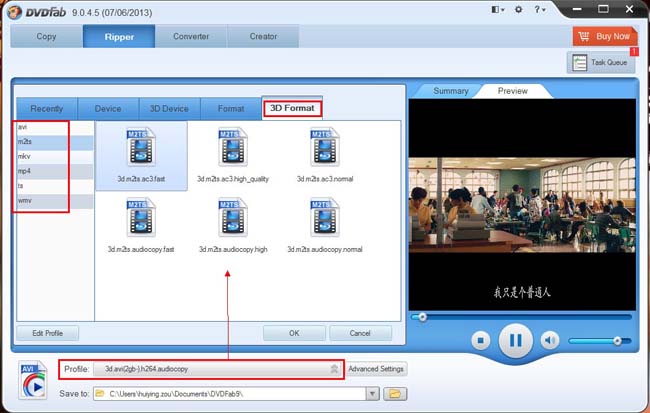
Task: Click the Cancel button
Action: point(360,333)
